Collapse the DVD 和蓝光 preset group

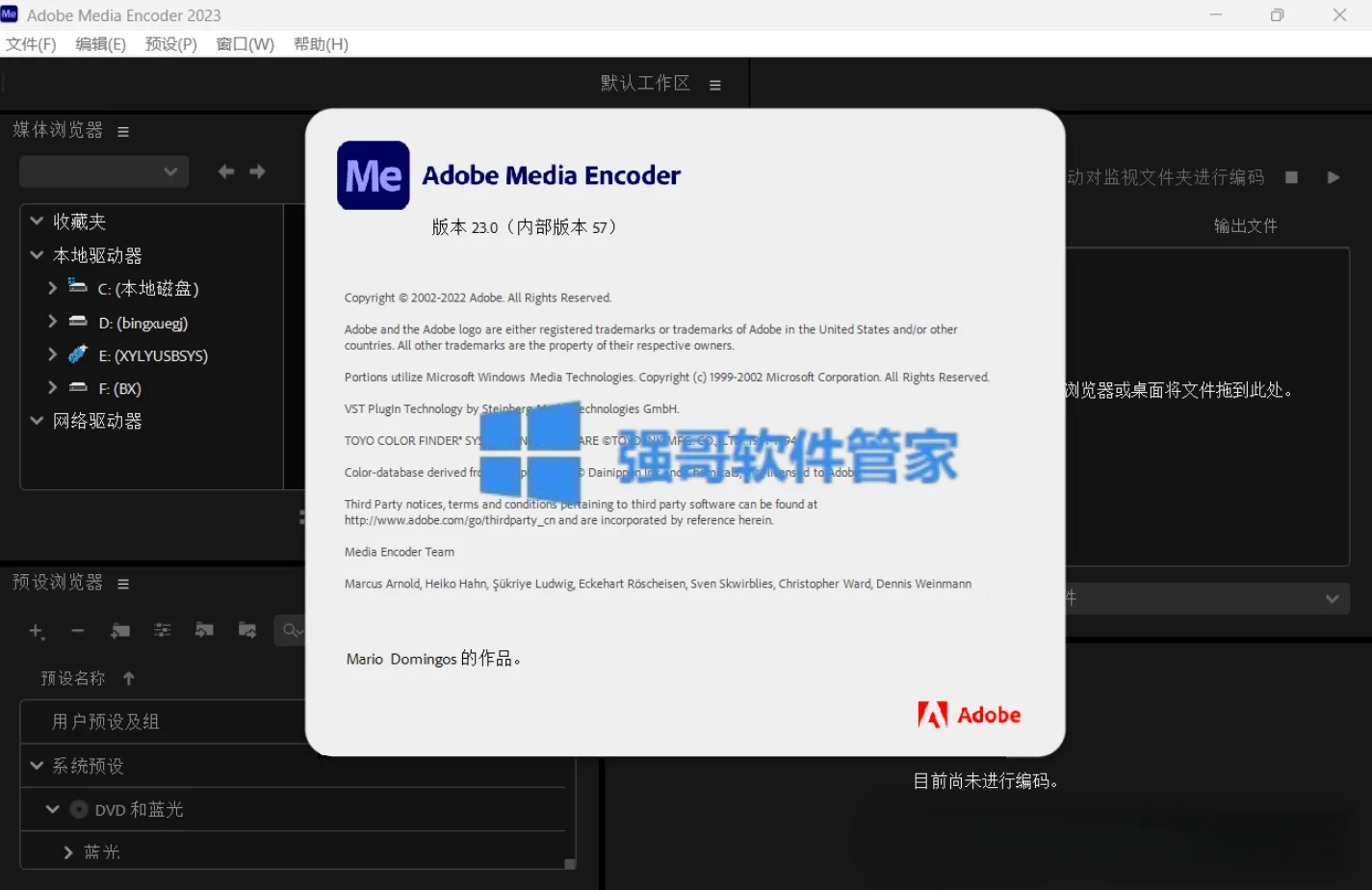click(x=53, y=809)
